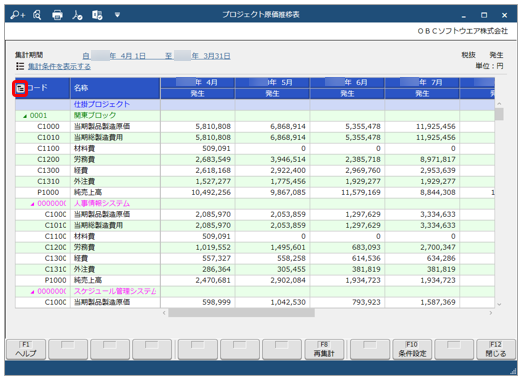Click the 名称 column header
The width and height of the screenshot is (522, 382).
(115, 88)
